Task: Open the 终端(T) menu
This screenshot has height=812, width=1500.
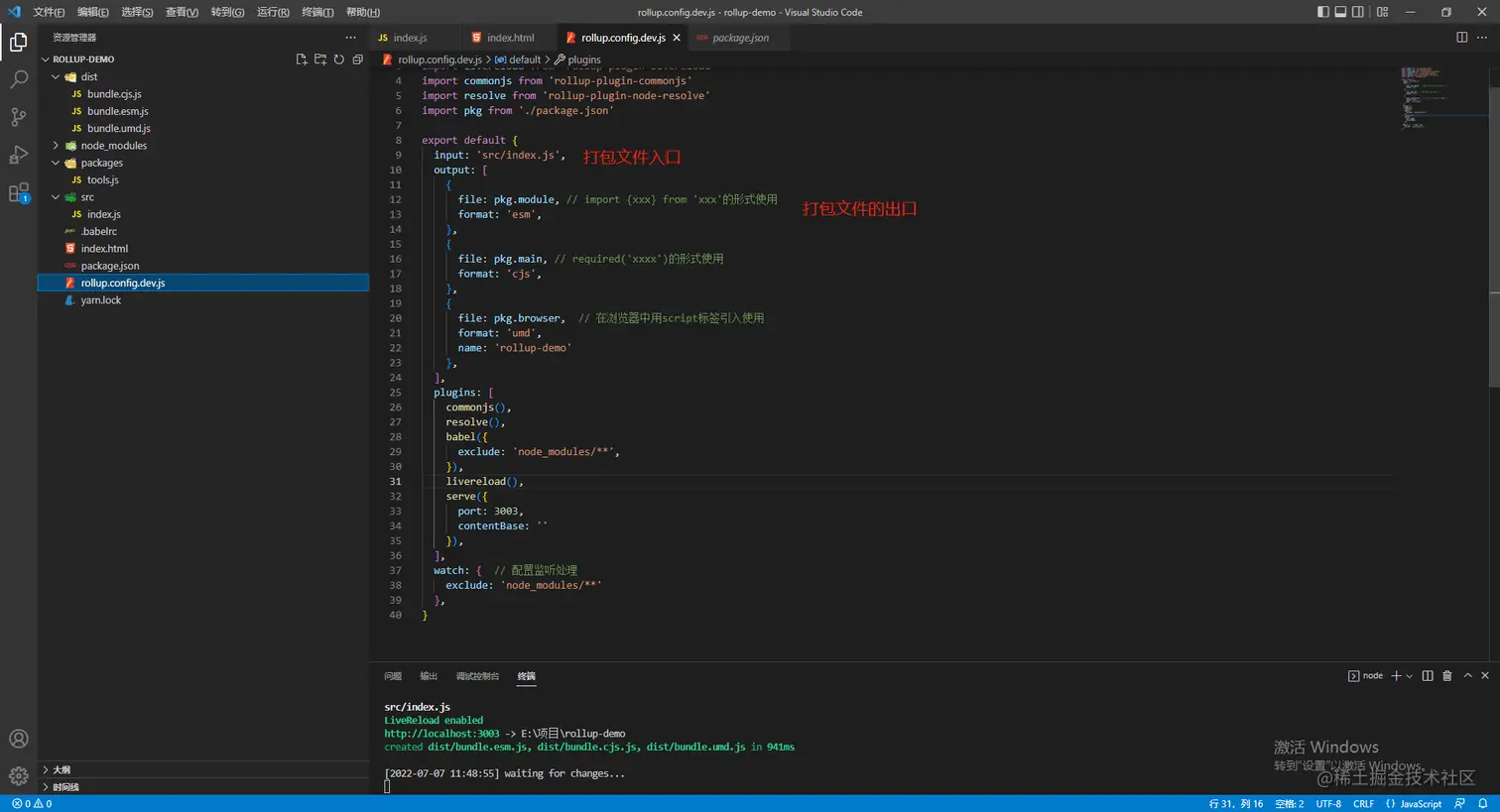Action: (x=316, y=12)
